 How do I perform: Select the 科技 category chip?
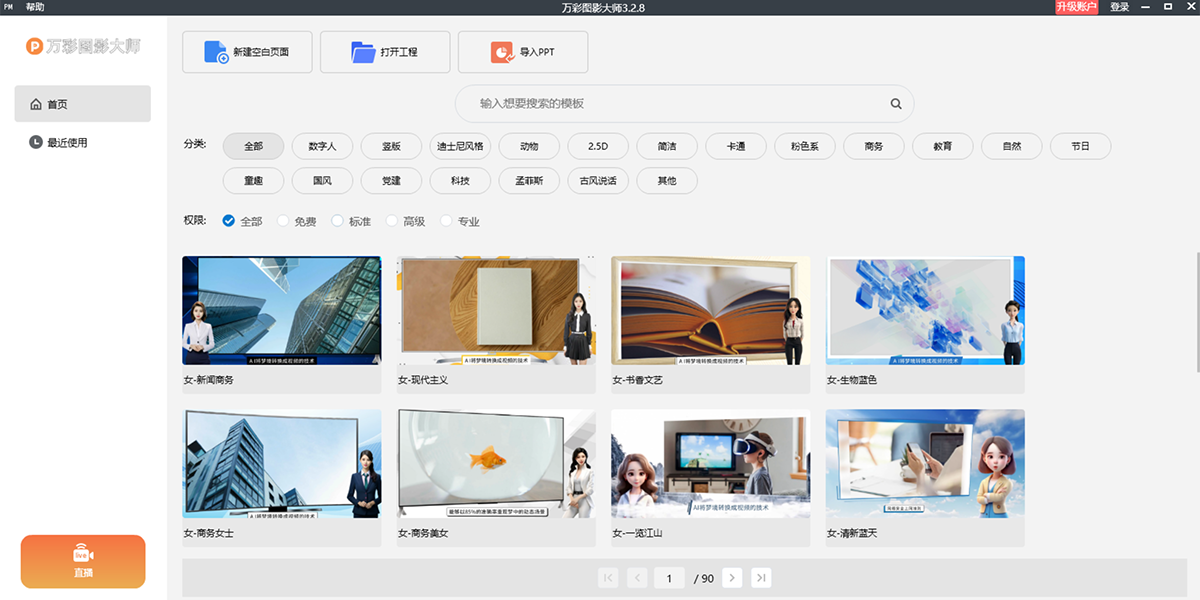[459, 181]
